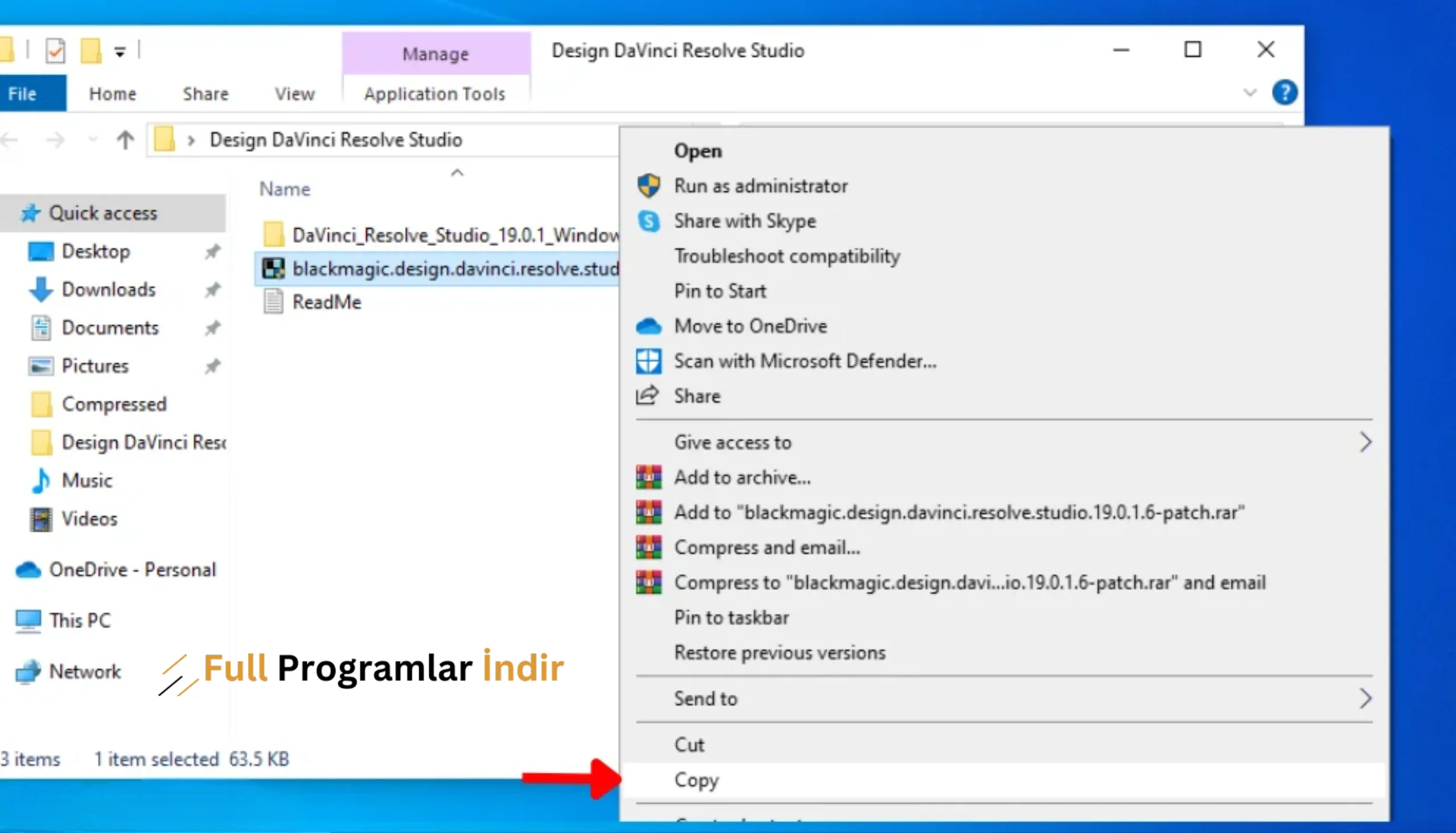The image size is (1456, 833).
Task: Go up one folder level
Action: (125, 140)
